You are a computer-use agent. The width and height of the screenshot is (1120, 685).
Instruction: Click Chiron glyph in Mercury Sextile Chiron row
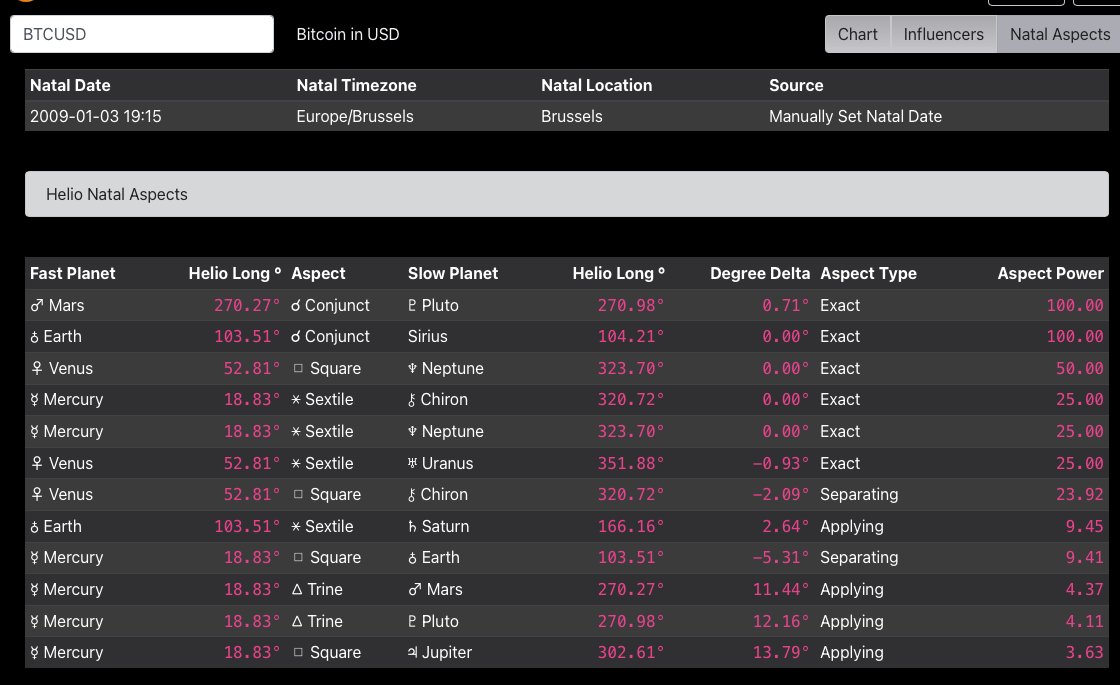click(x=411, y=400)
